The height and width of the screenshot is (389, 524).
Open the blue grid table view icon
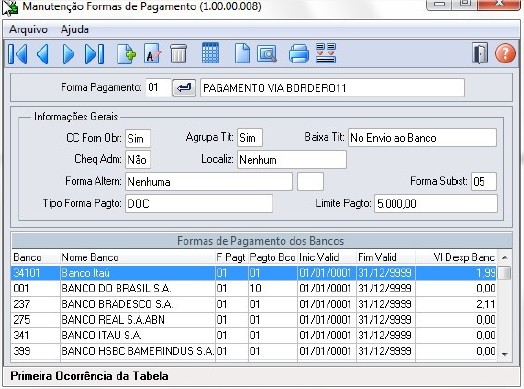(x=211, y=53)
